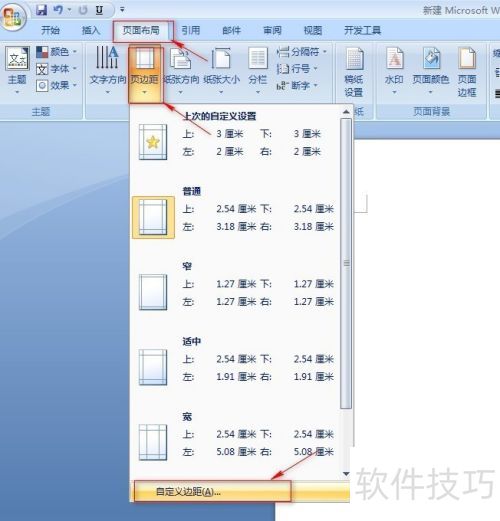Expand the 行号 line numbers dropdown

point(297,69)
